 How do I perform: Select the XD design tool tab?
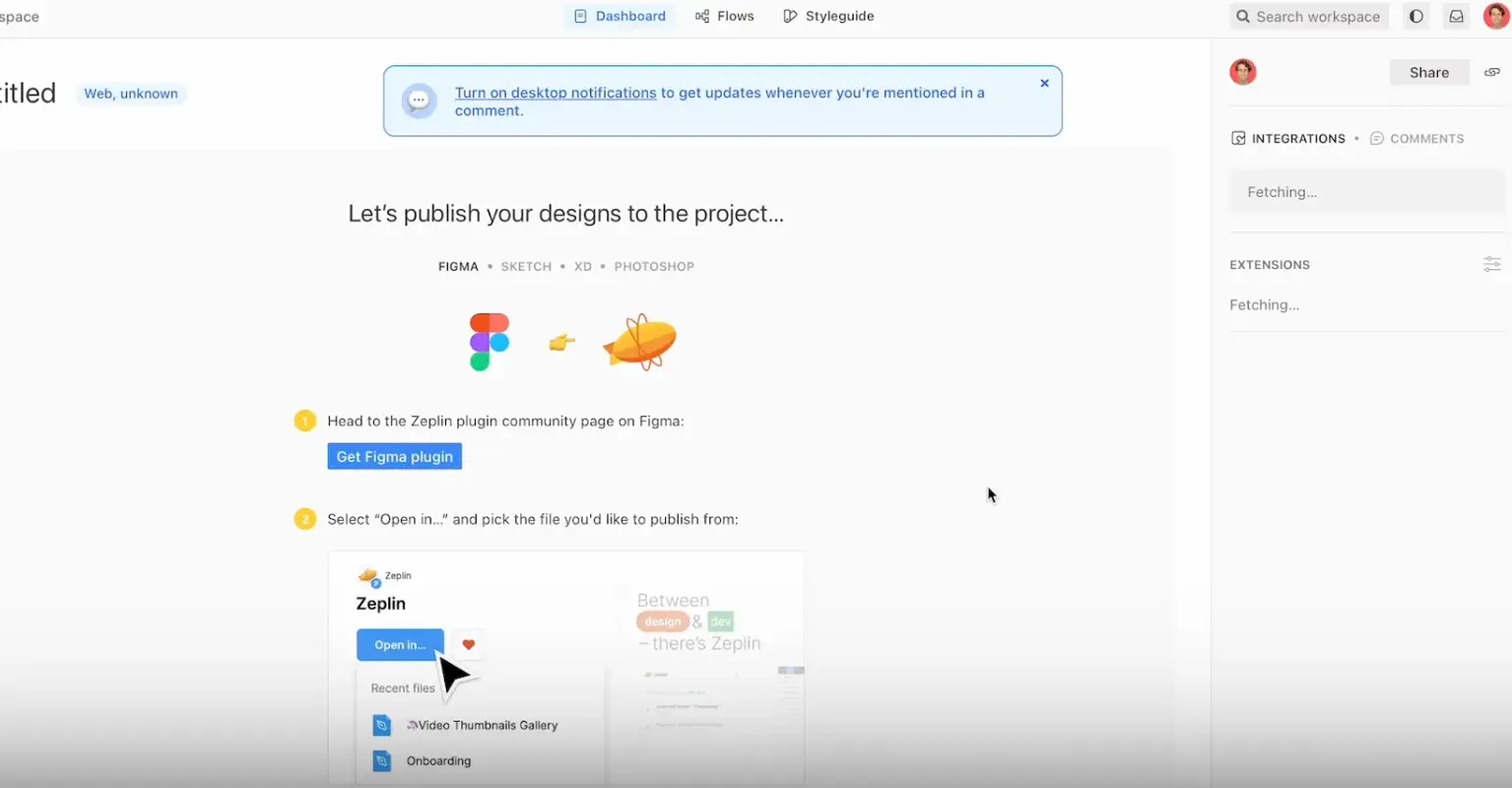tap(583, 266)
